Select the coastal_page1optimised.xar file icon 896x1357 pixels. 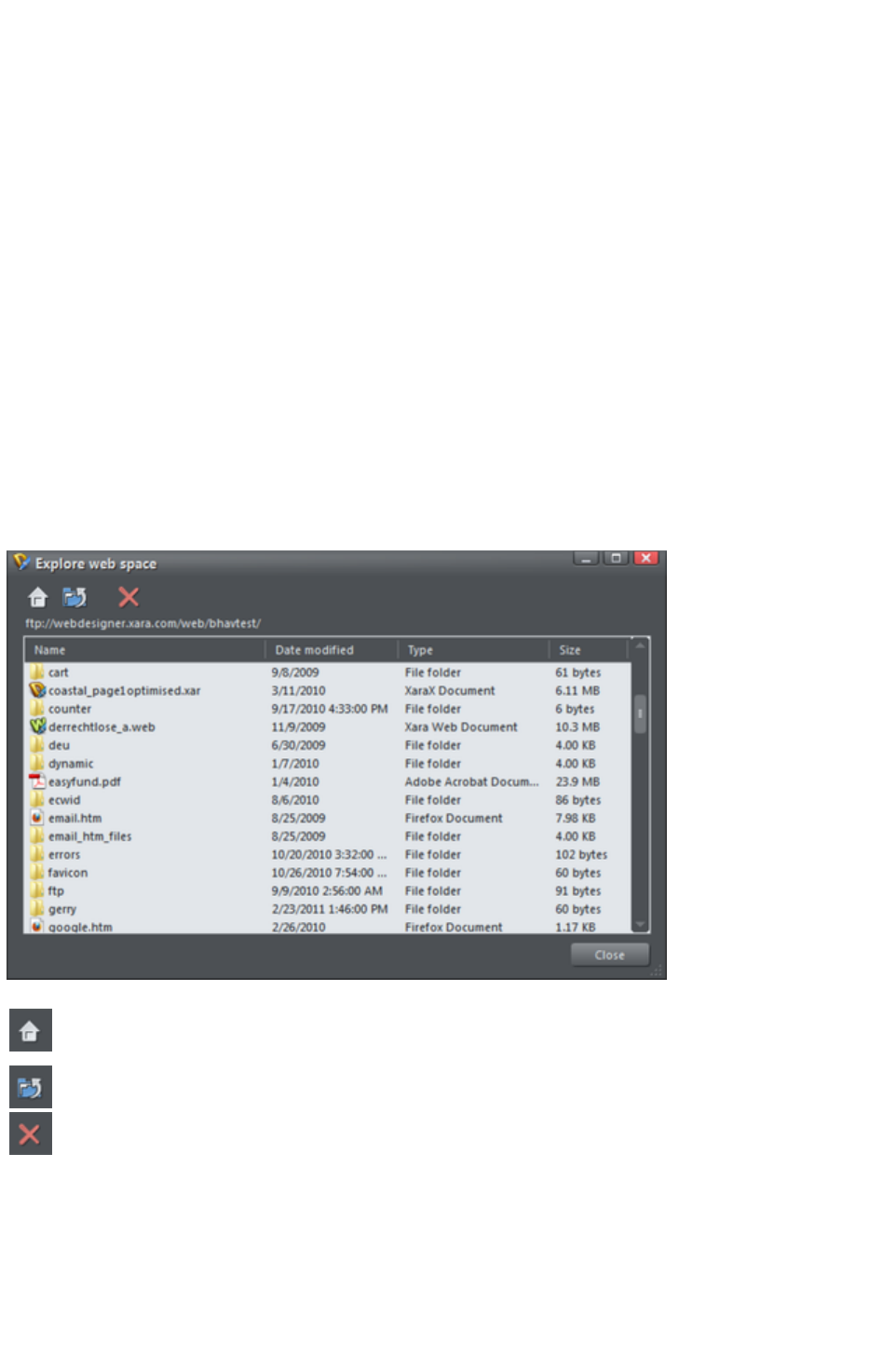[37, 690]
